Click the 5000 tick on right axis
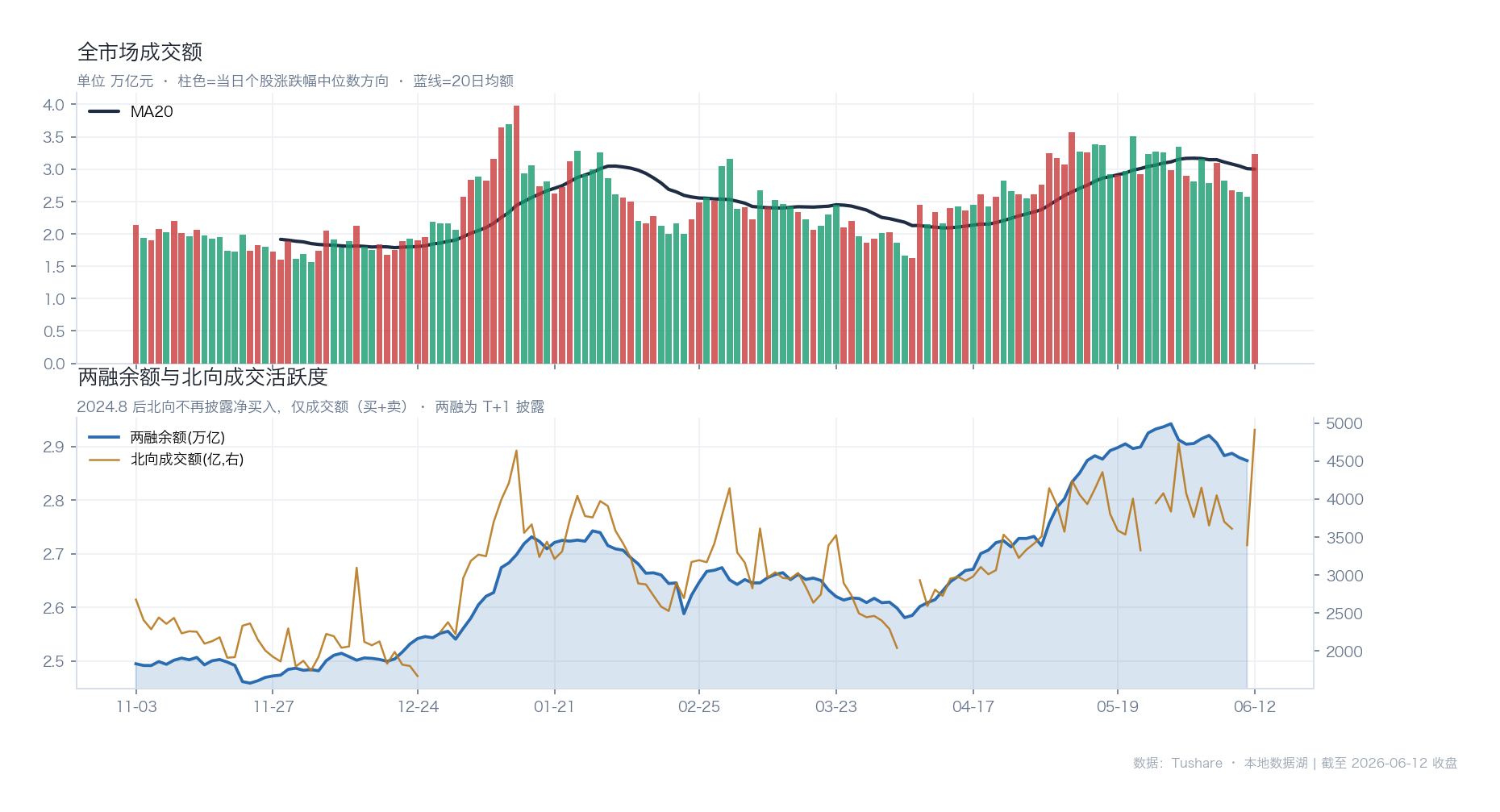This screenshot has width=1500, height=812. tap(1344, 423)
